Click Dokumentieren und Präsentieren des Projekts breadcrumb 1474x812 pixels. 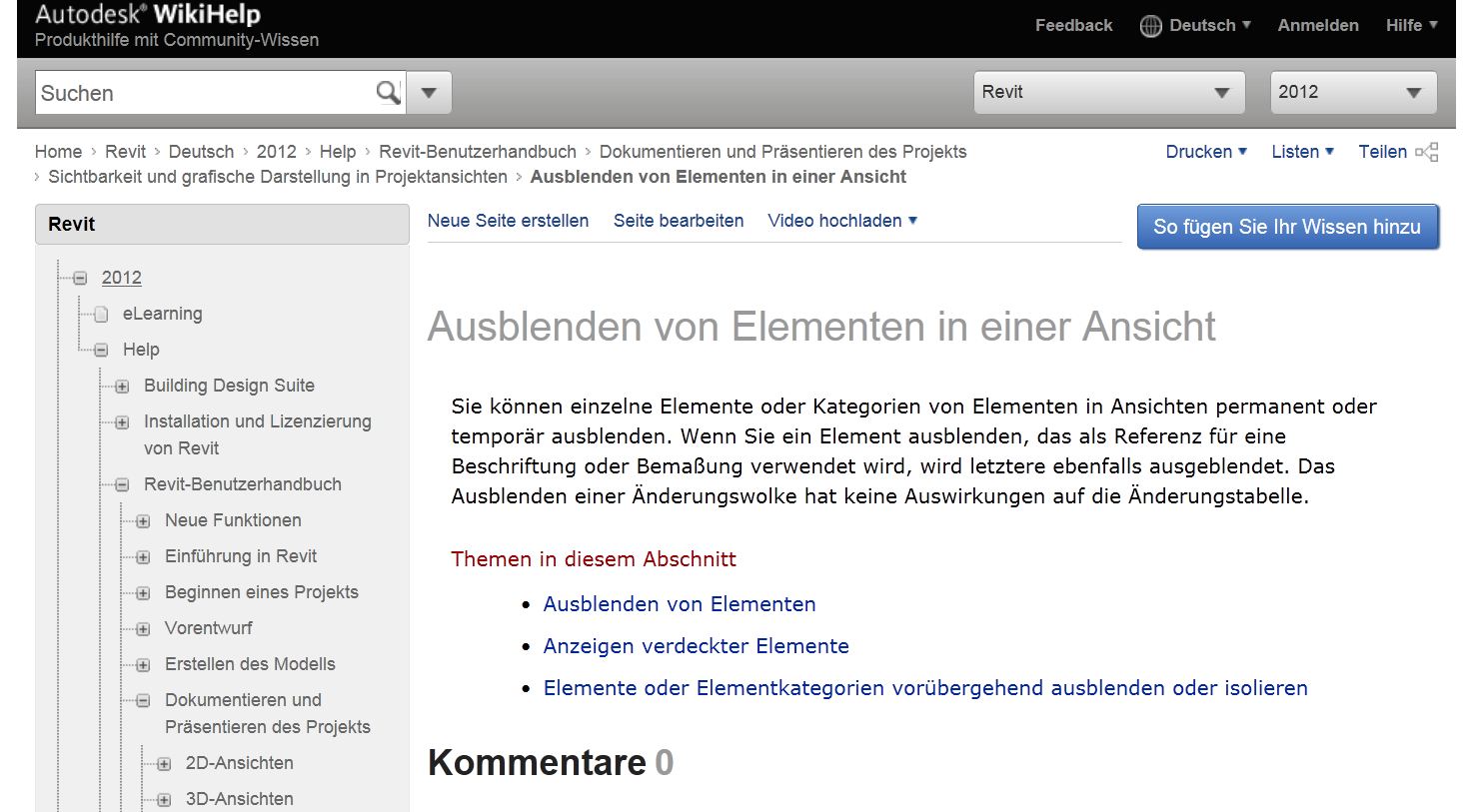click(x=782, y=152)
